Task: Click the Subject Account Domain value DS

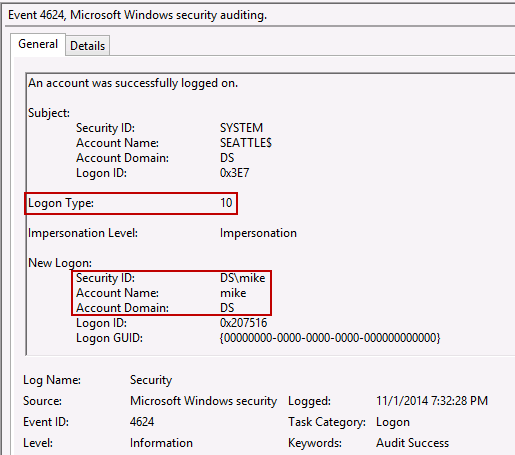Action: point(227,158)
